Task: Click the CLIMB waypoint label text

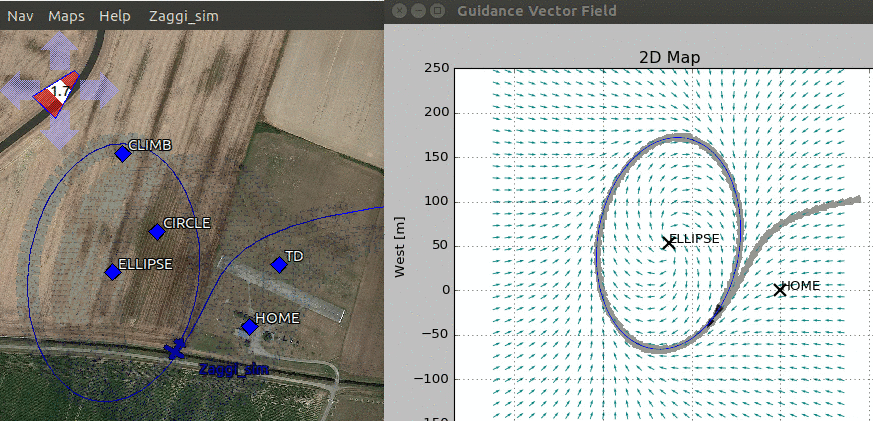Action: (150, 145)
